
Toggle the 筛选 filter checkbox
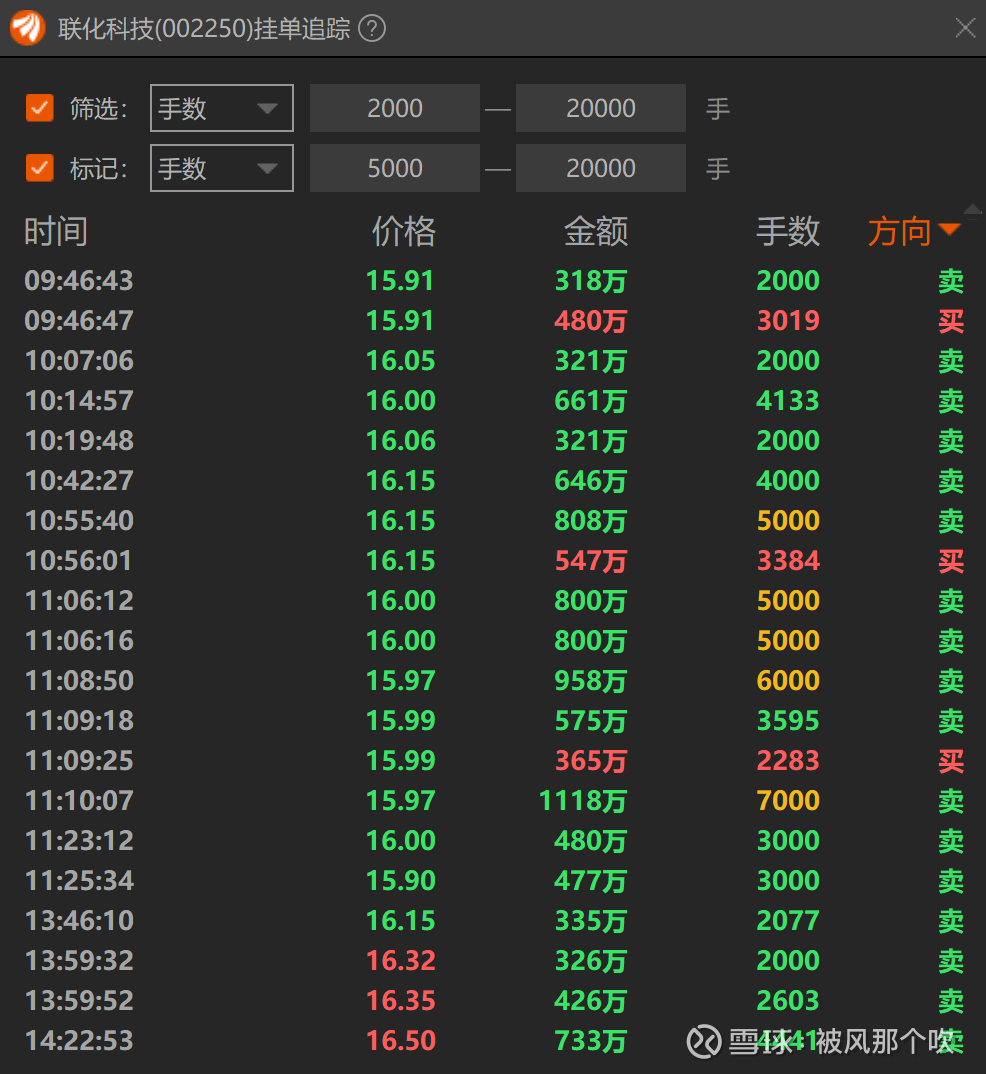40,108
